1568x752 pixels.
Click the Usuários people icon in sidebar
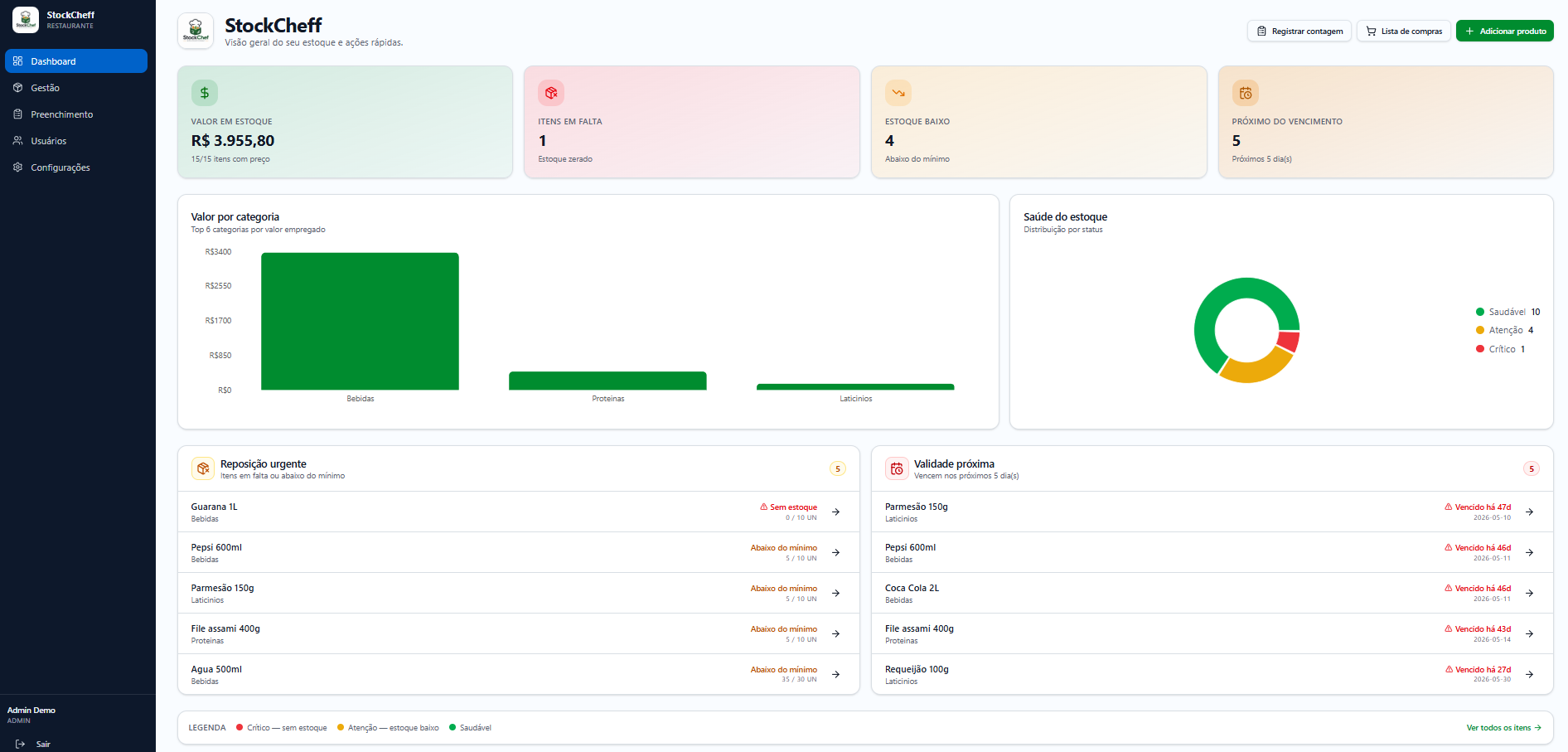(17, 141)
